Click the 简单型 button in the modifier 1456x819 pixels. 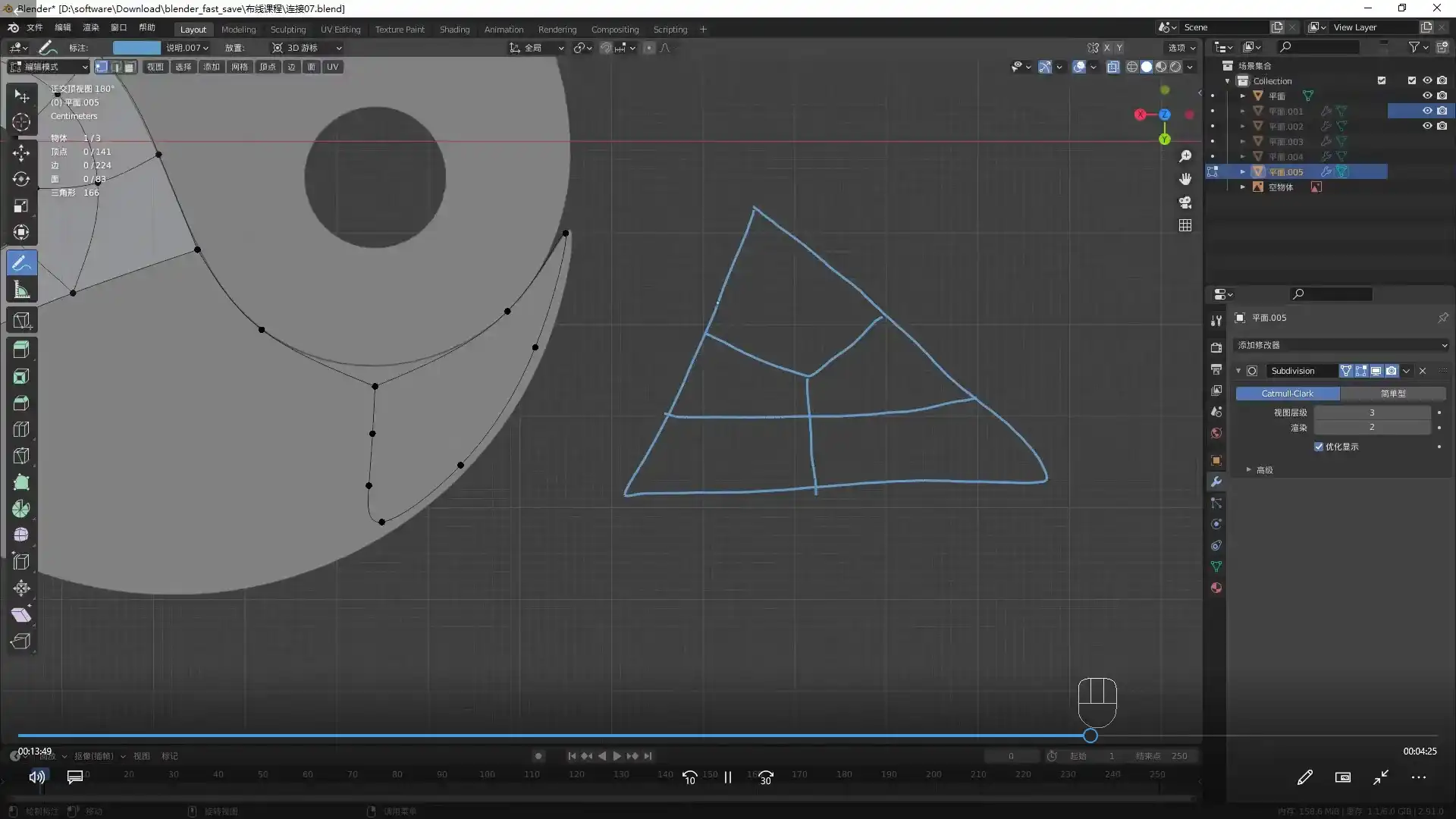pos(1395,394)
